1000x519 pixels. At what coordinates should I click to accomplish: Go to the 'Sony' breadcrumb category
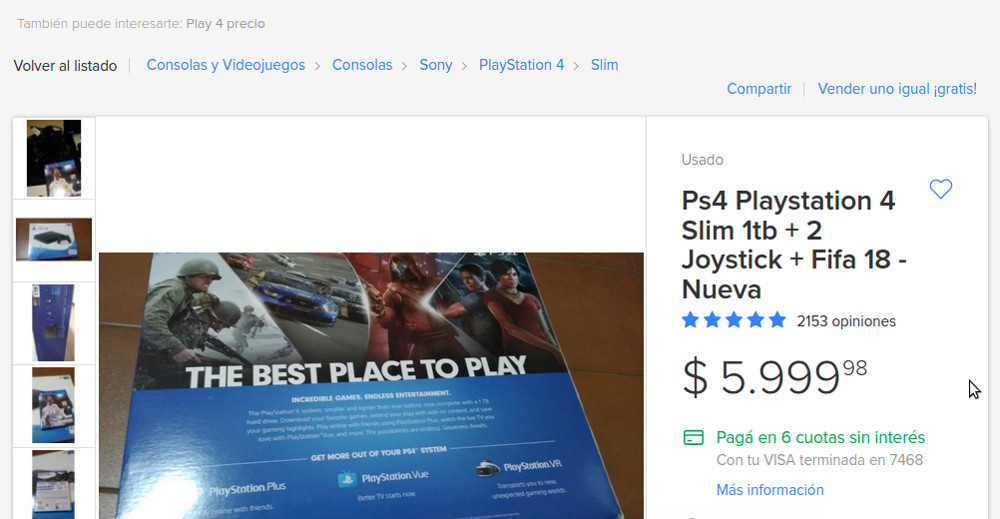tap(436, 65)
